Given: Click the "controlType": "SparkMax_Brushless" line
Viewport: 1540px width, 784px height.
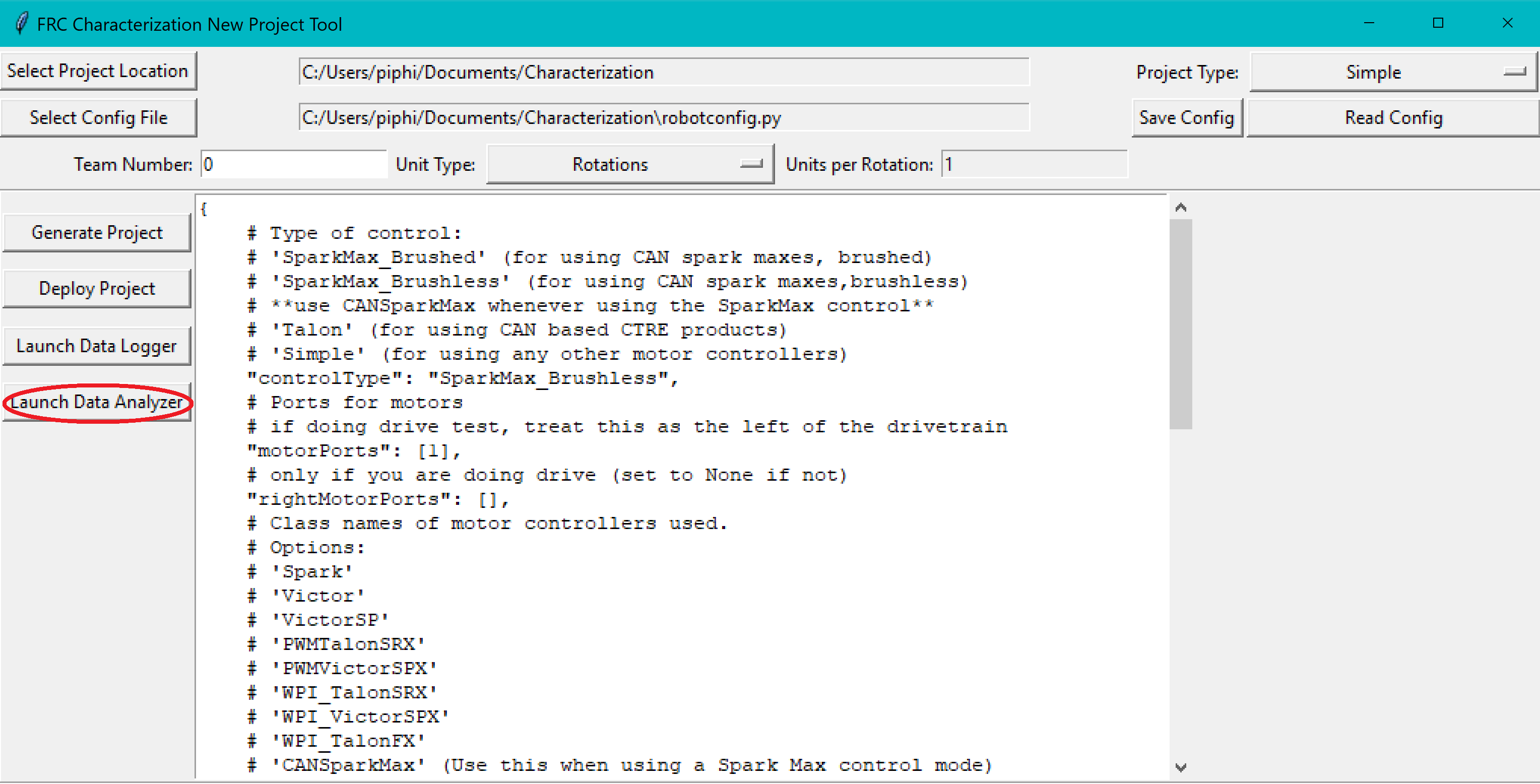Looking at the screenshot, I should [x=463, y=378].
